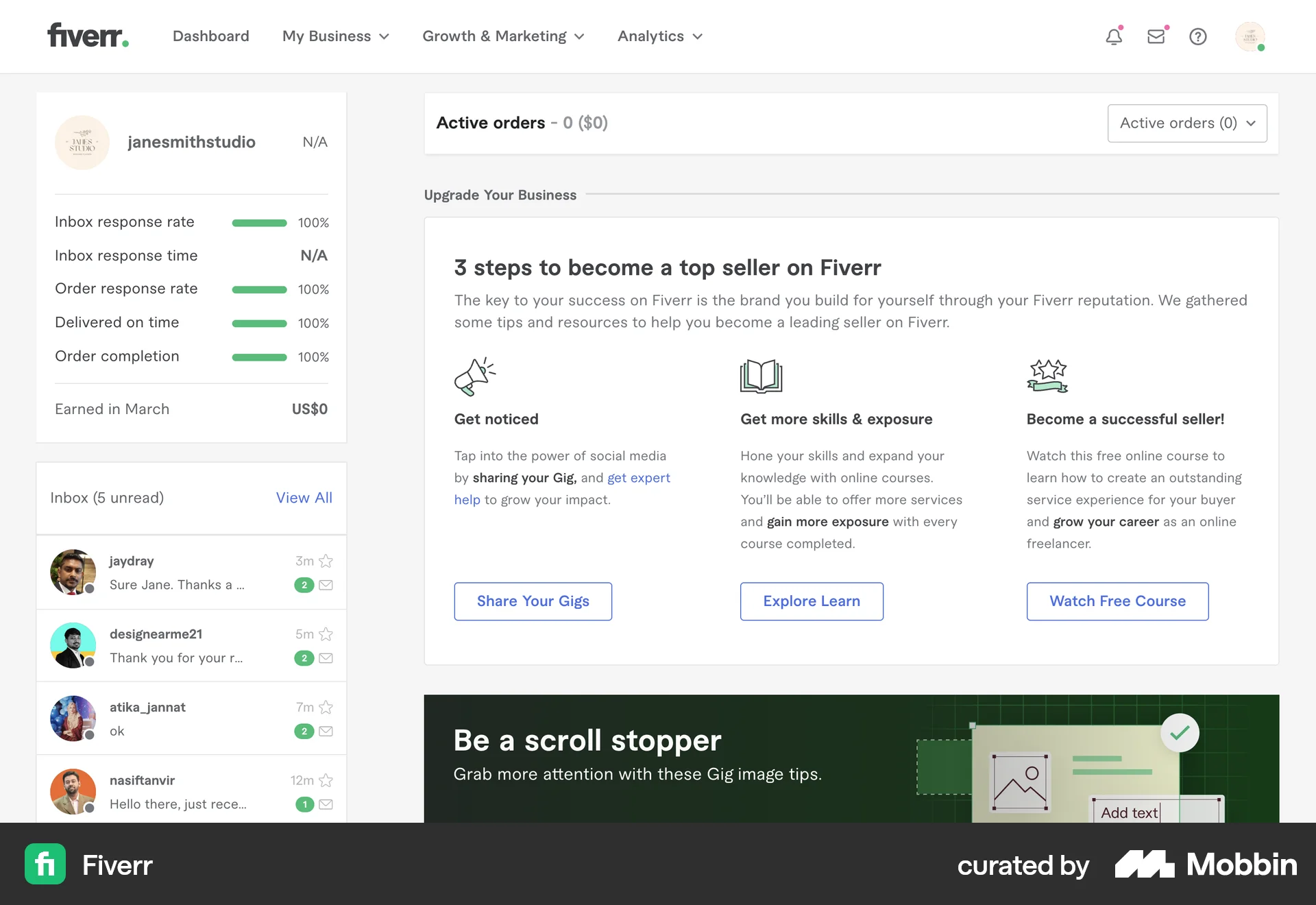Open the get expert help link

(x=639, y=478)
